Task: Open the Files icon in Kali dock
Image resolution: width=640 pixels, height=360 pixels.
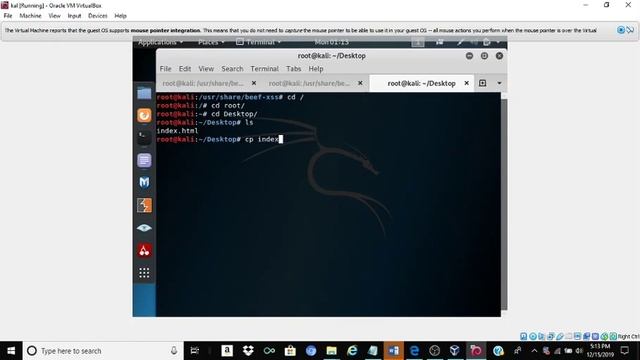Action: (x=144, y=93)
